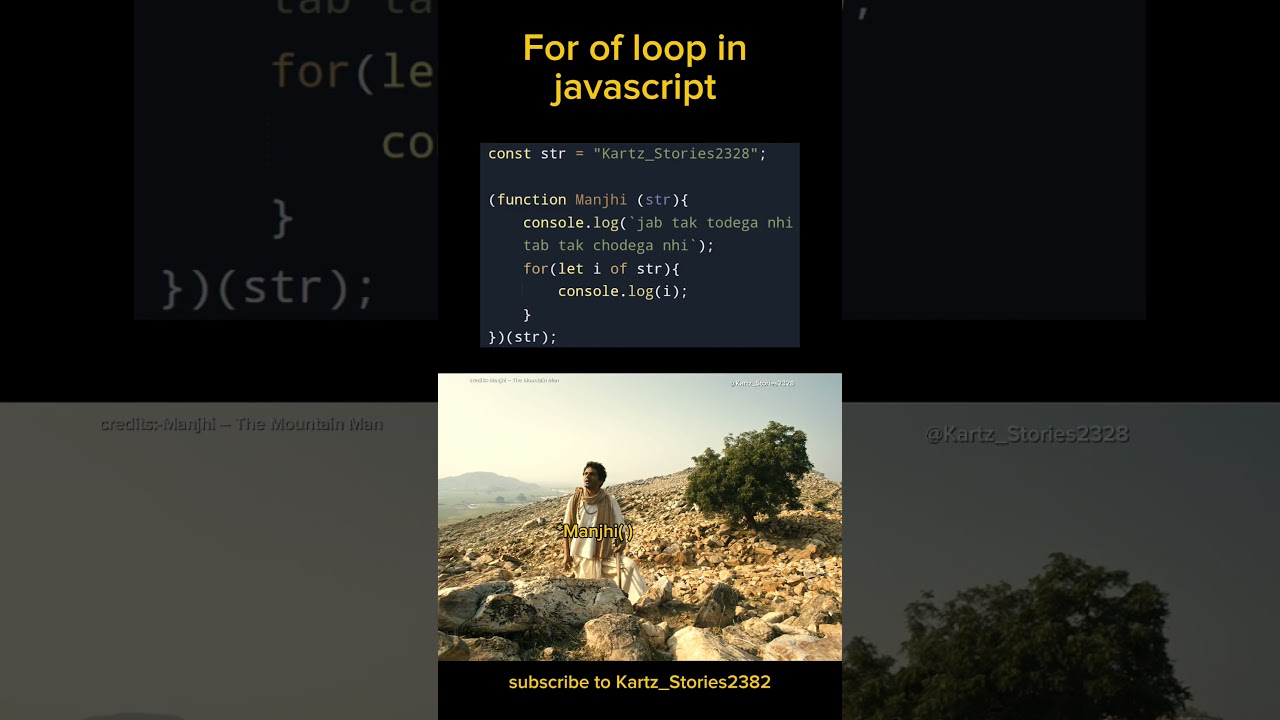Click the title "For of loop in javascript"
This screenshot has width=1280, height=720.
coord(635,67)
